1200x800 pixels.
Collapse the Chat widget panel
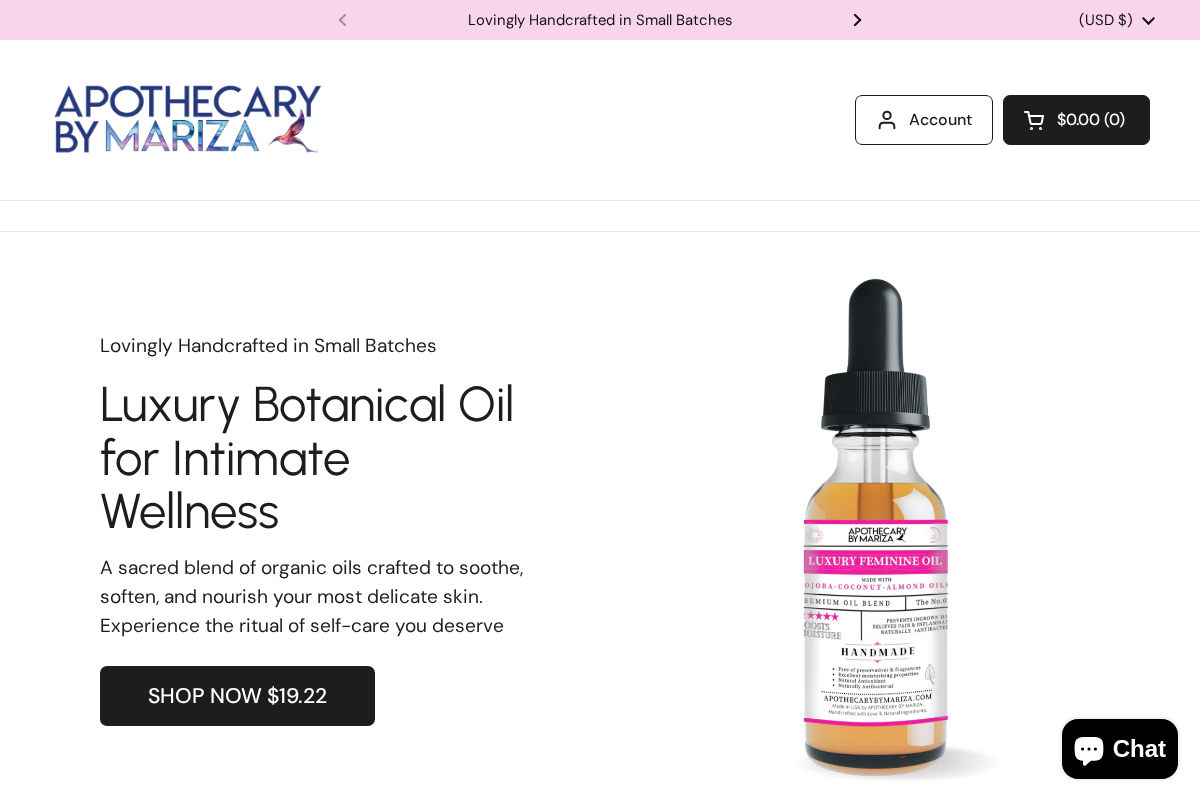[x=1119, y=748]
